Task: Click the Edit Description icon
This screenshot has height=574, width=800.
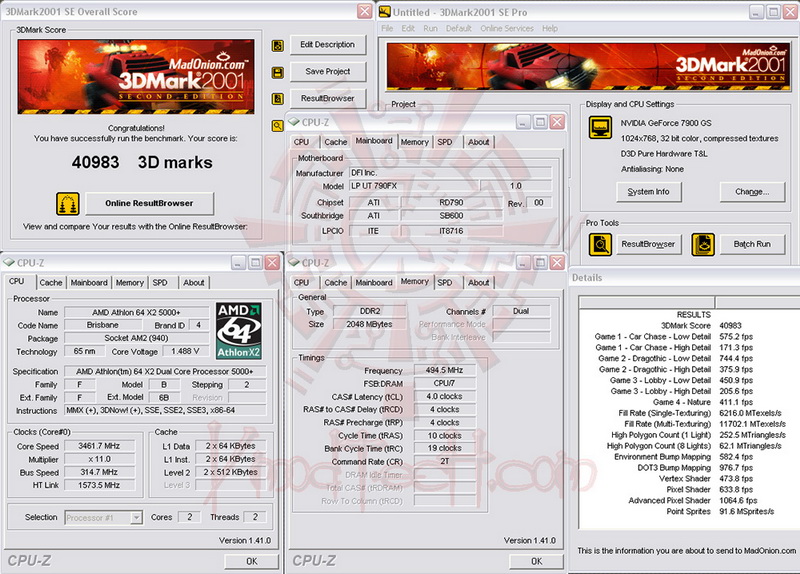Action: [x=277, y=46]
